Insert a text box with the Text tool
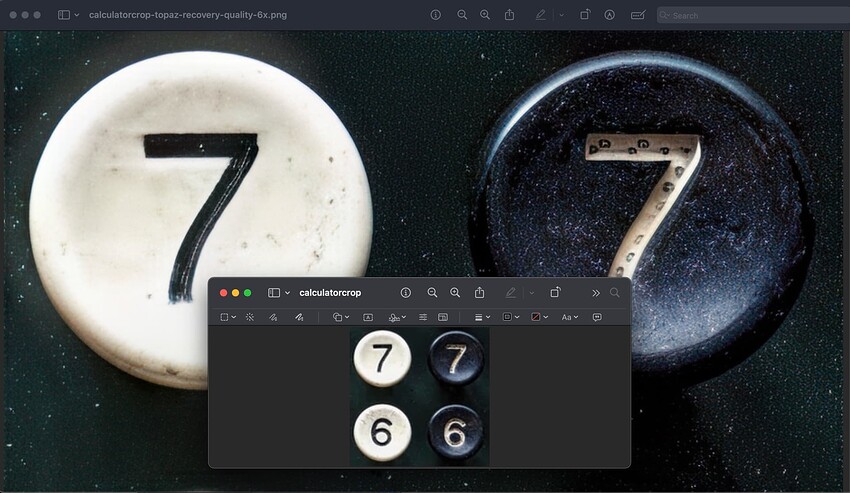The height and width of the screenshot is (493, 850). [x=368, y=317]
